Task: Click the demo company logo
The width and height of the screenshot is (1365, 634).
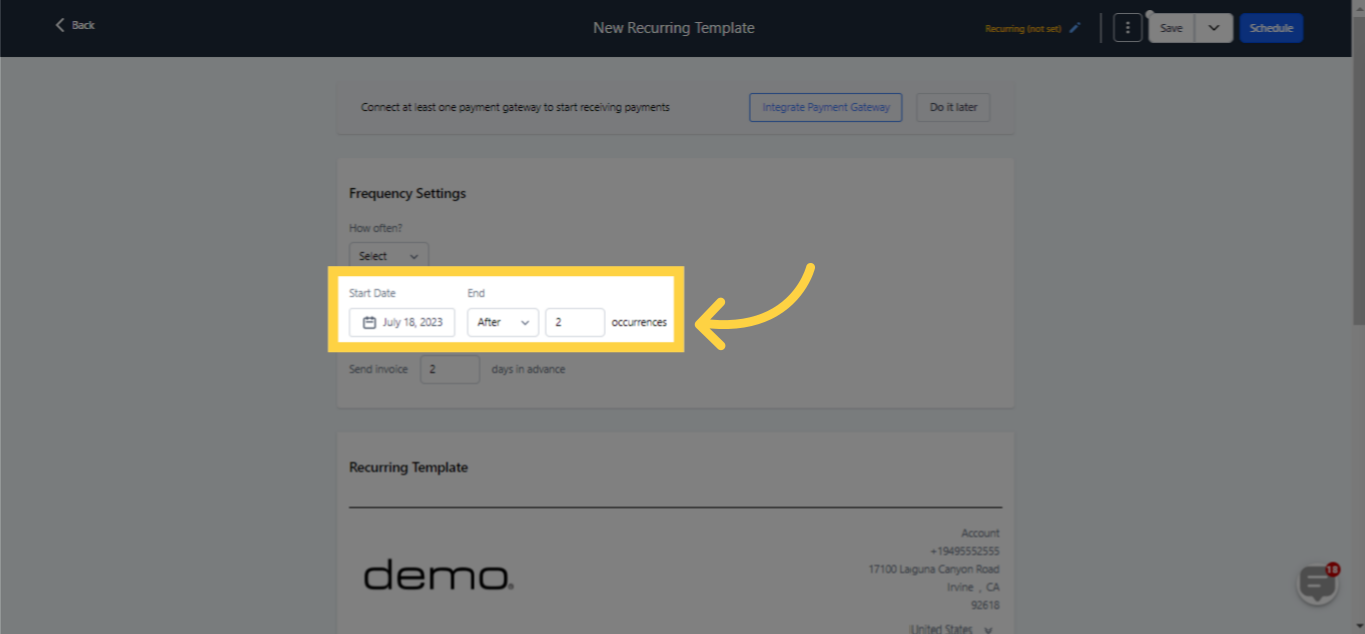Action: pyautogui.click(x=438, y=575)
